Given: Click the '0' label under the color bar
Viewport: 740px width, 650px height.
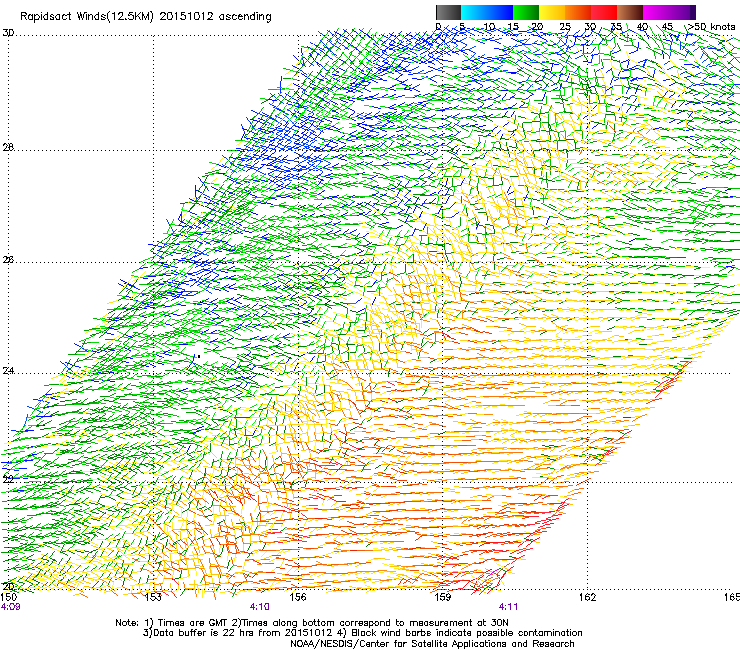Looking at the screenshot, I should pos(438,27).
